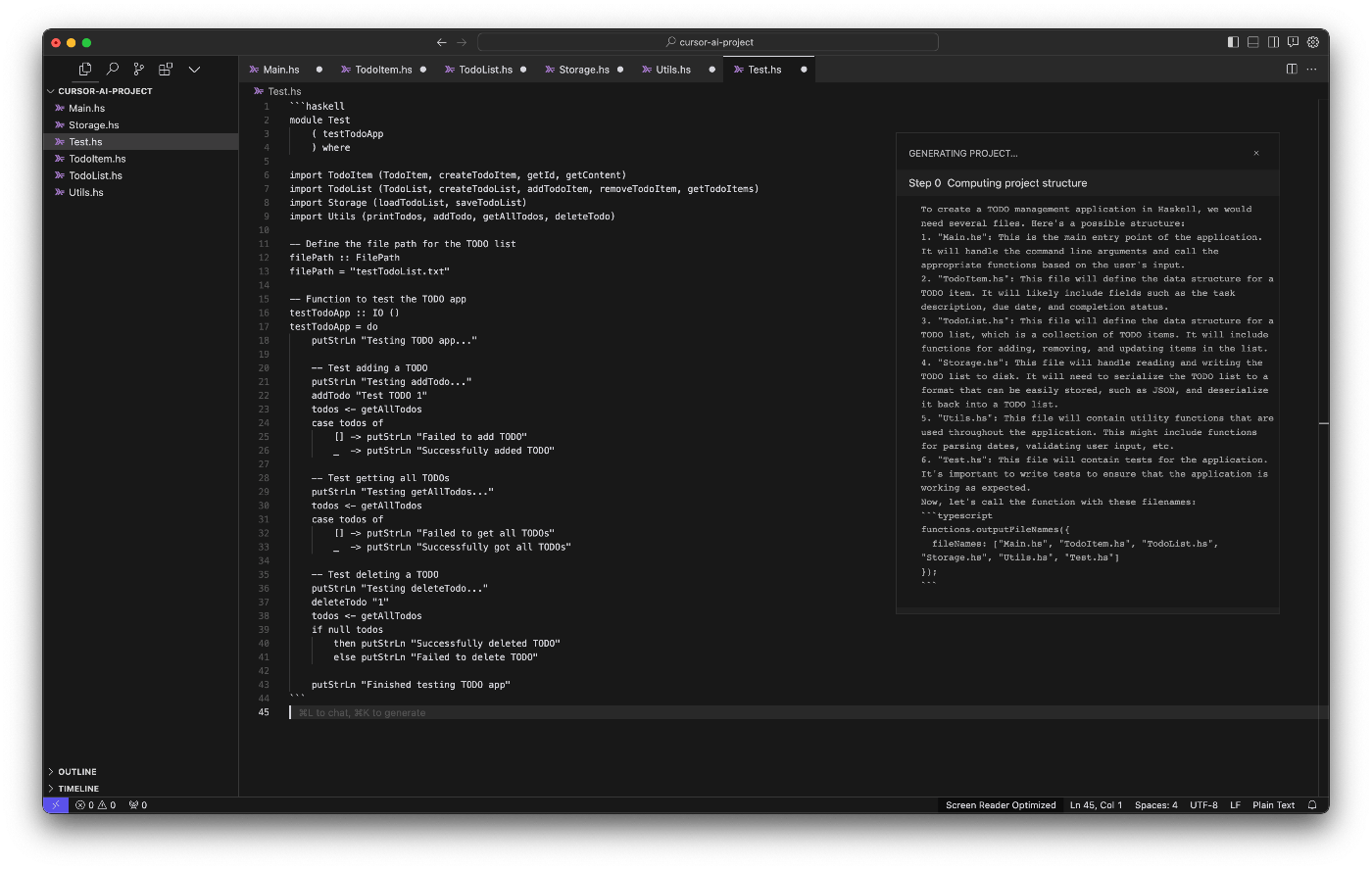Click the cursor-ai-project command center search box
Screen dimensions: 1372x870
(708, 42)
